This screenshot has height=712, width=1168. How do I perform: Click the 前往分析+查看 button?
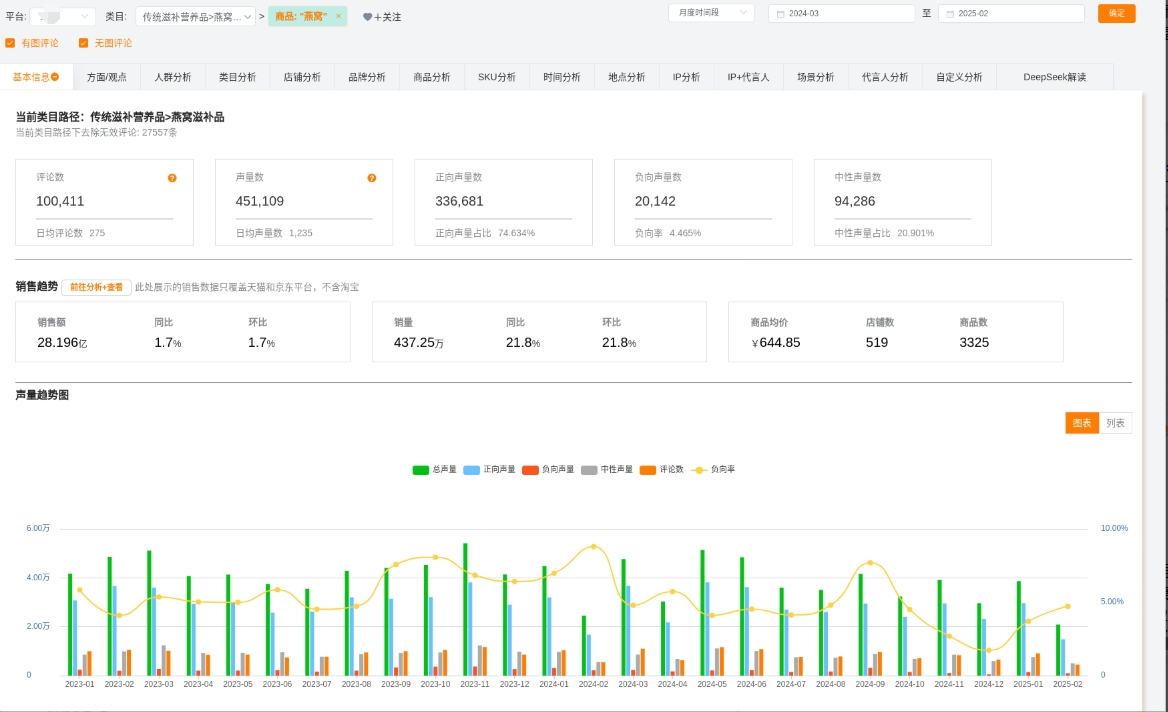tap(97, 287)
